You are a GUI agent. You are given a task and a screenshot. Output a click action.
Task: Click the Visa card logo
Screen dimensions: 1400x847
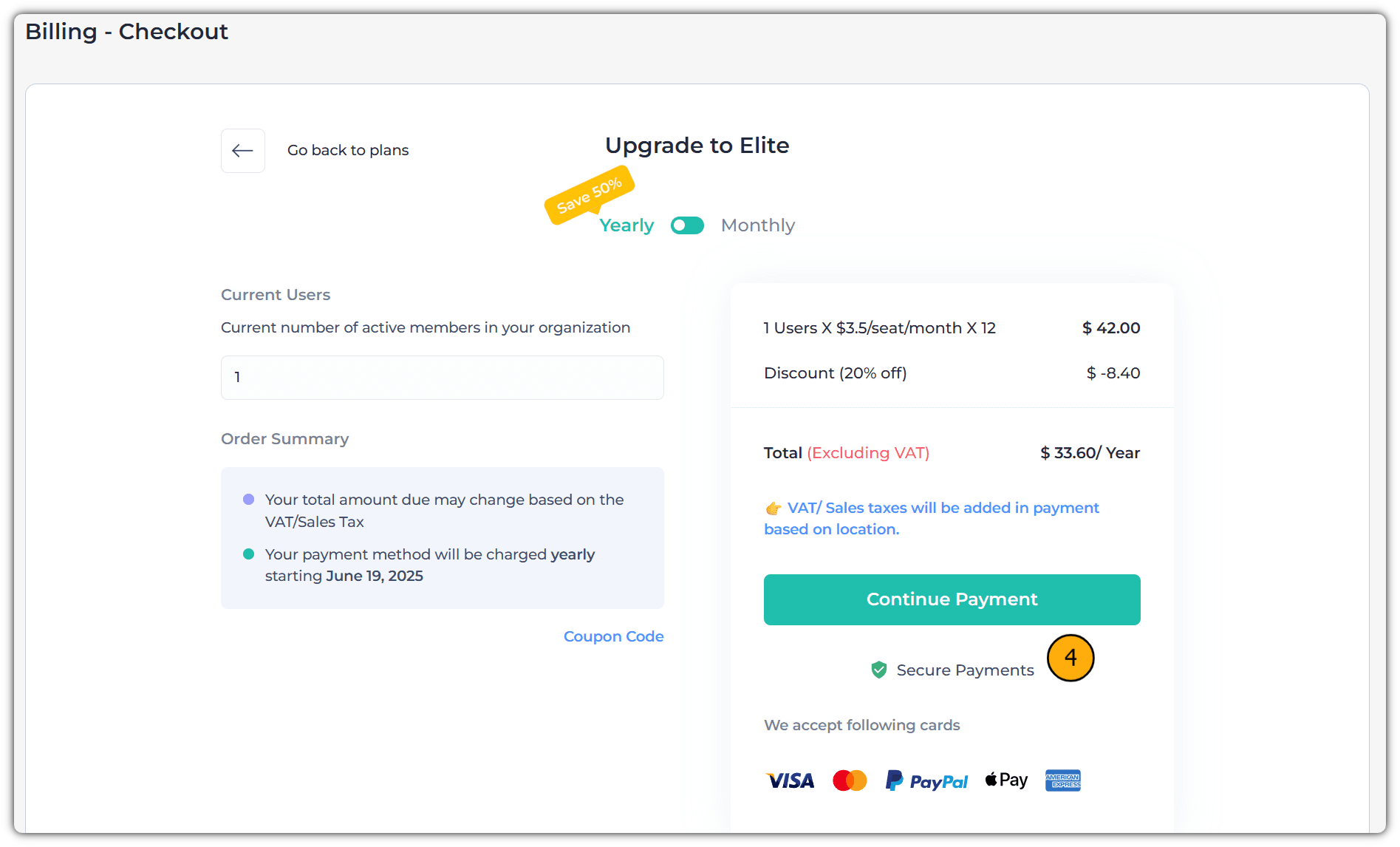(x=791, y=780)
